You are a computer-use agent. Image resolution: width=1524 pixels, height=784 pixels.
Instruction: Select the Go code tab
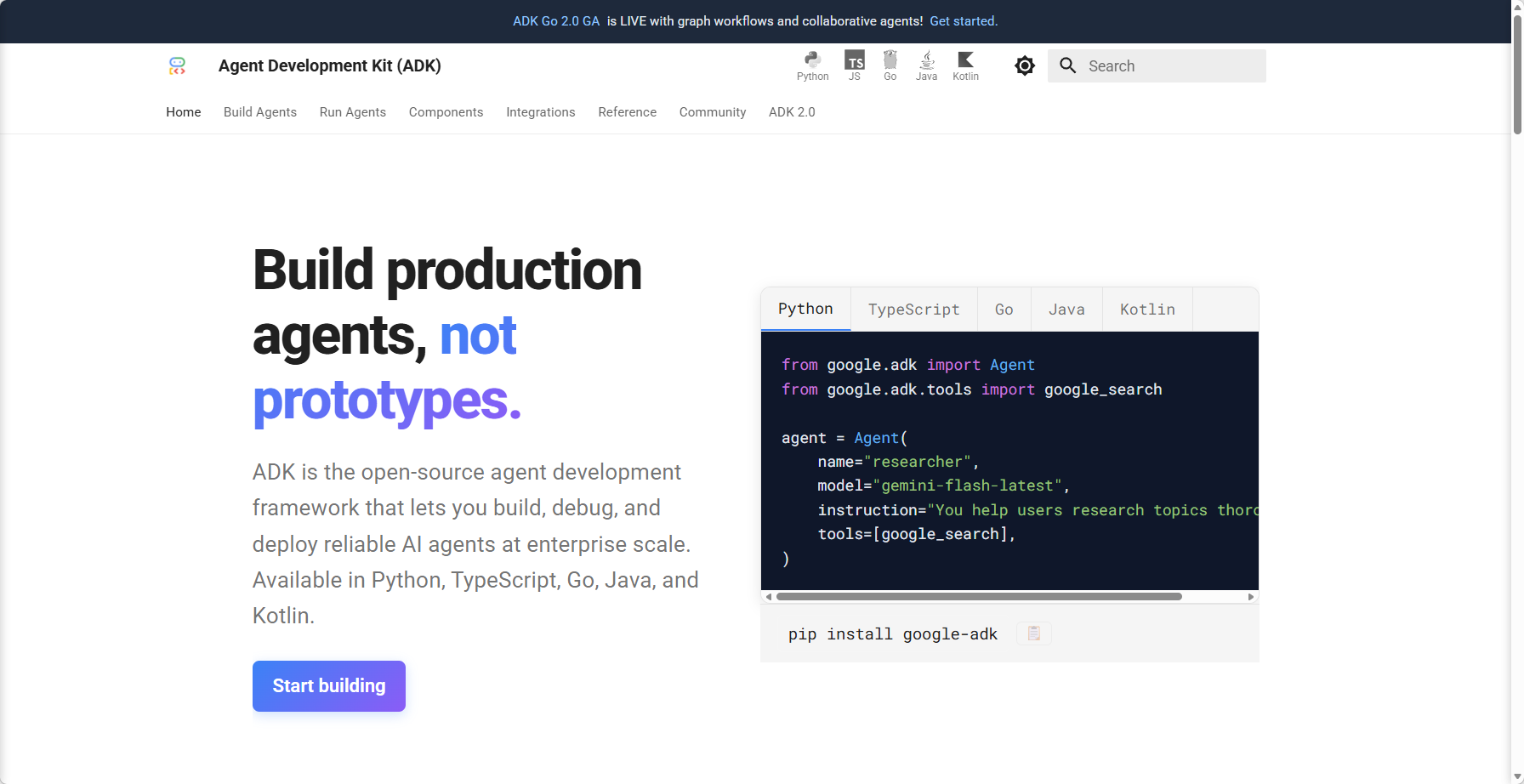coord(1004,310)
